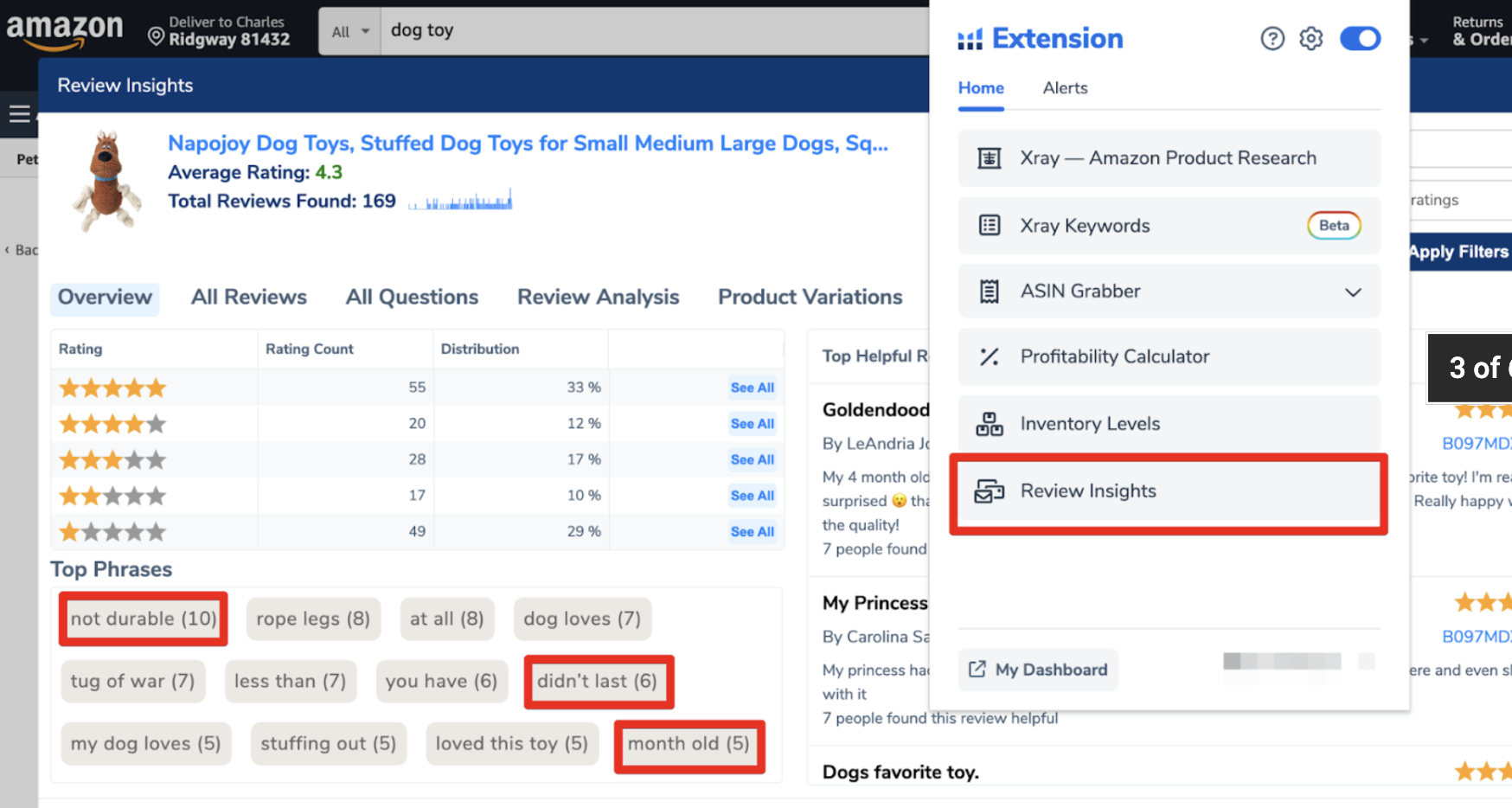Click See All for 2-star reviews
1512x808 pixels.
(752, 496)
